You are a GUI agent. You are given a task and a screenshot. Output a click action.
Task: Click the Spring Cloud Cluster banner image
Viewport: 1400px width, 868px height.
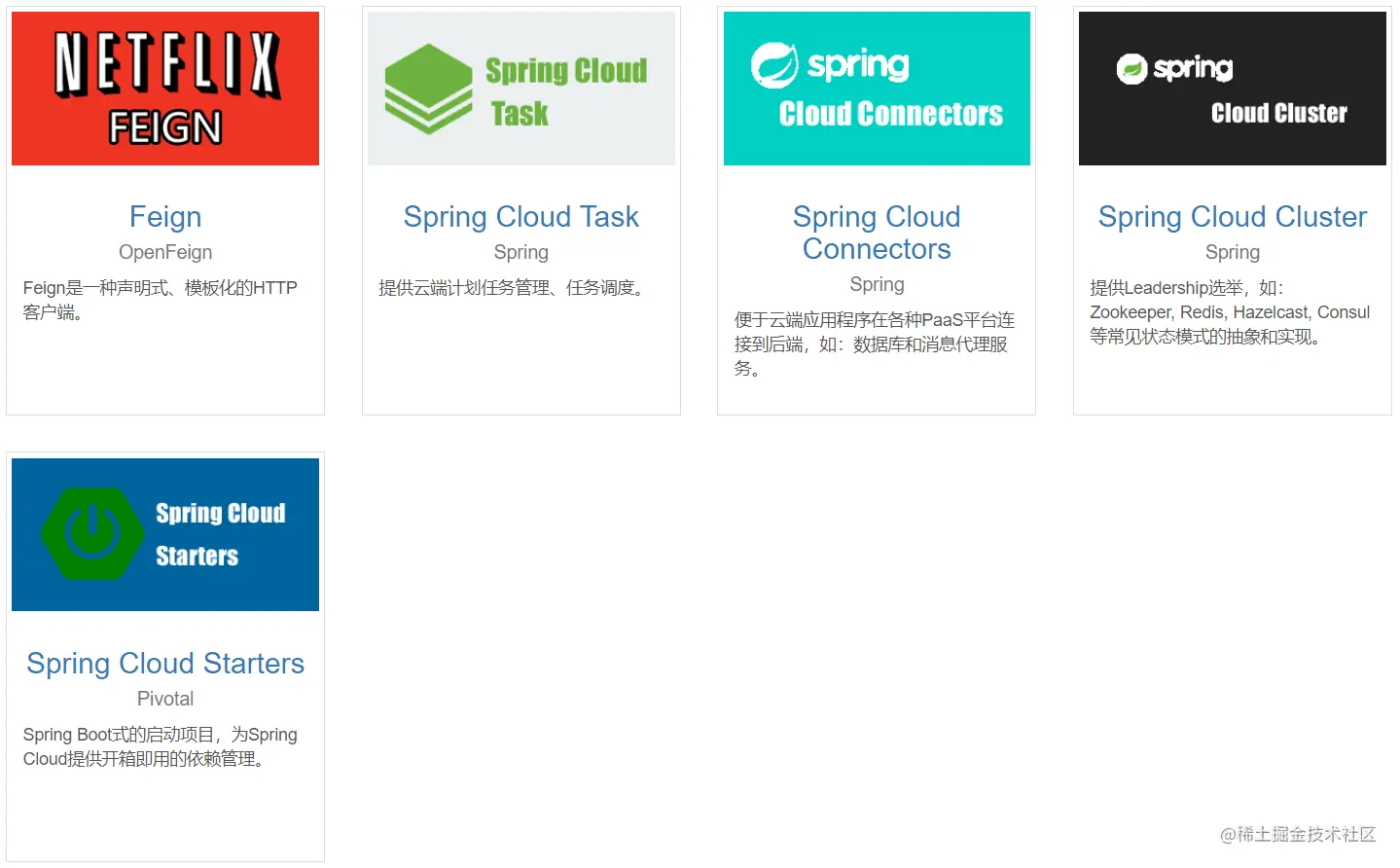pyautogui.click(x=1233, y=89)
